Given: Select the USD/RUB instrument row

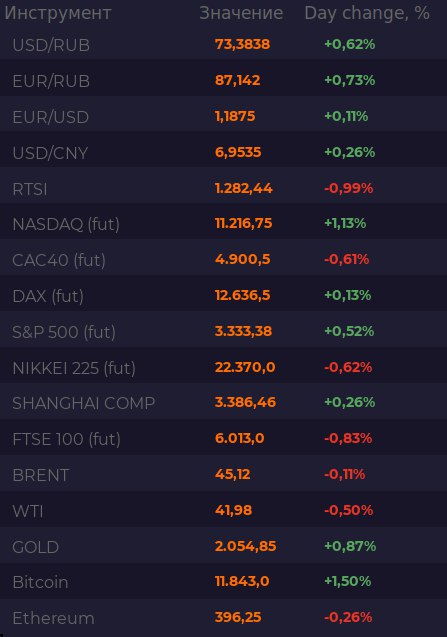Looking at the screenshot, I should coord(224,44).
